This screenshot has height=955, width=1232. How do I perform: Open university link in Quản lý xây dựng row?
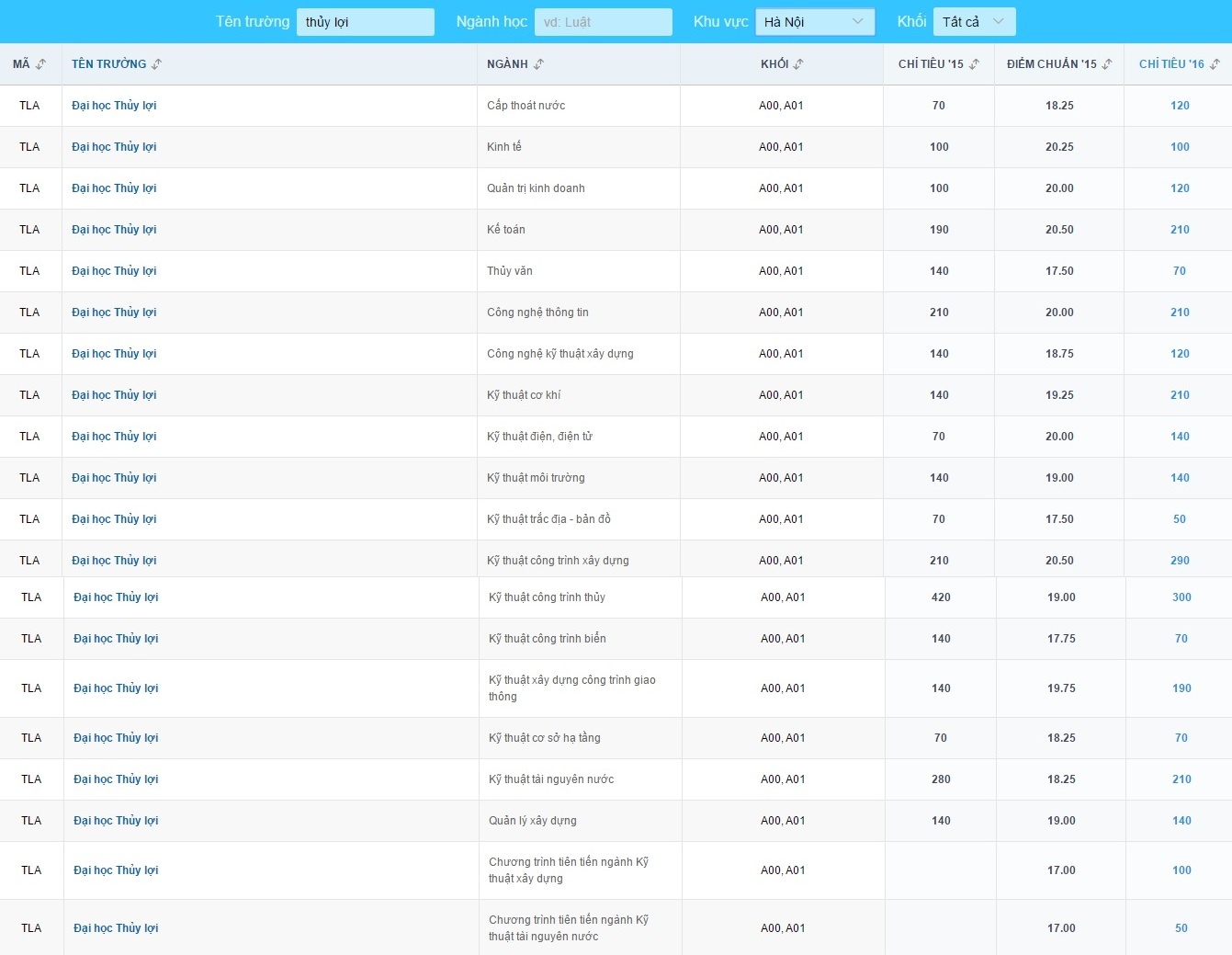116,821
